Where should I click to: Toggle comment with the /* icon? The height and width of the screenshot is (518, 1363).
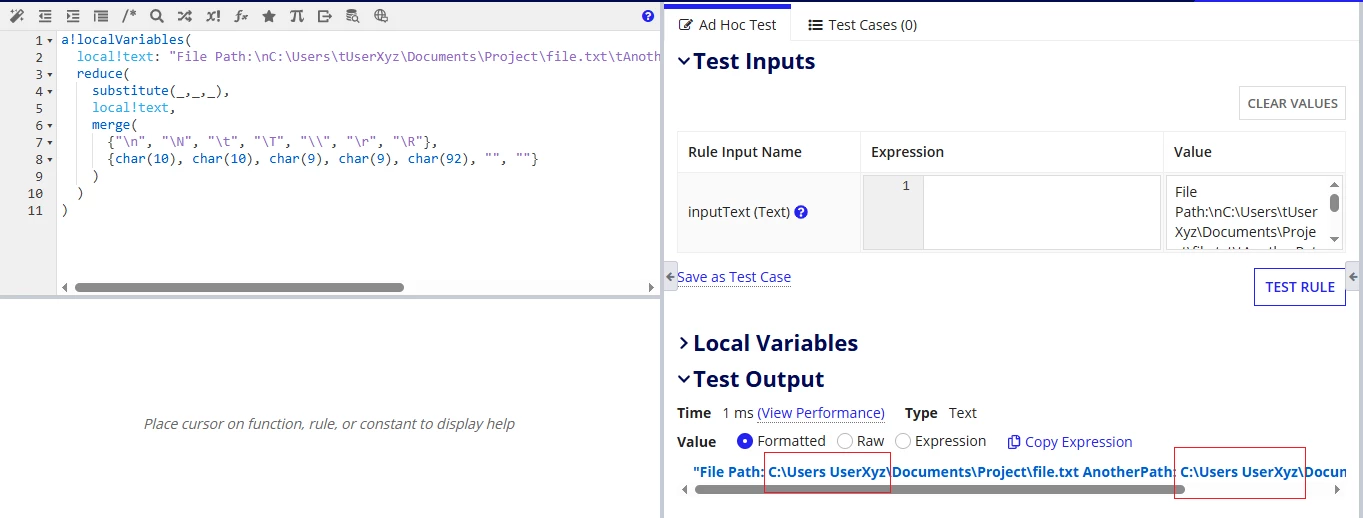coord(129,16)
